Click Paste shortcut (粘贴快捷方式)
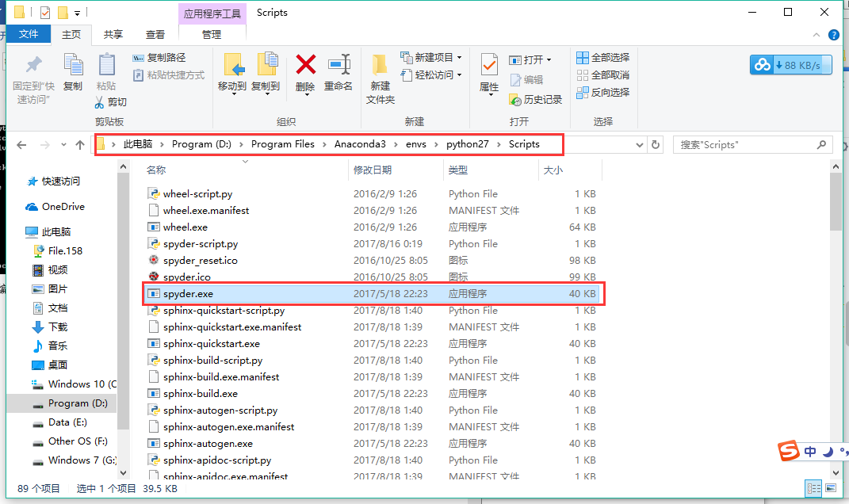The image size is (849, 504). (169, 75)
